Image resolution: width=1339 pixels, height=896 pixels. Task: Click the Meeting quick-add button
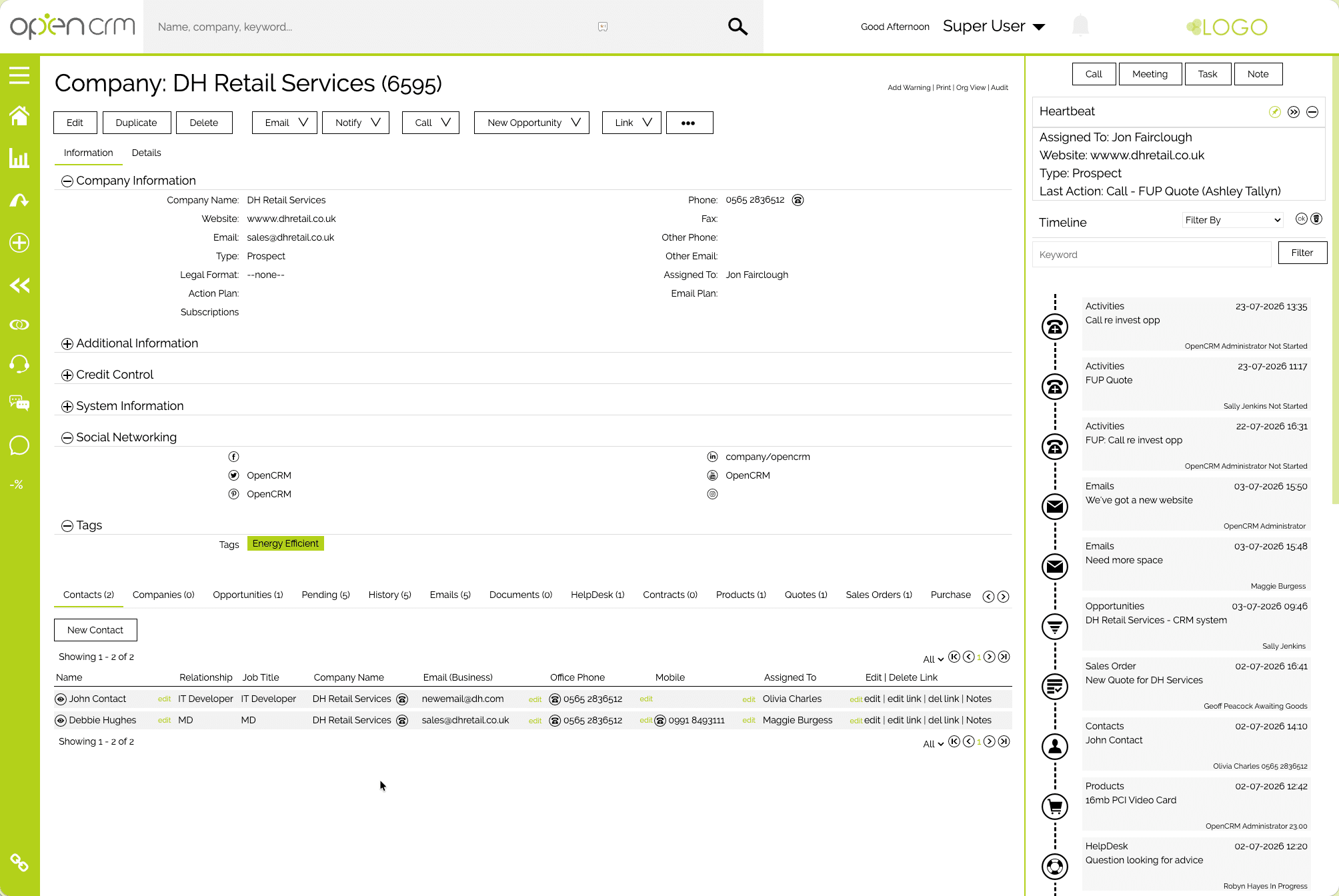[x=1150, y=74]
